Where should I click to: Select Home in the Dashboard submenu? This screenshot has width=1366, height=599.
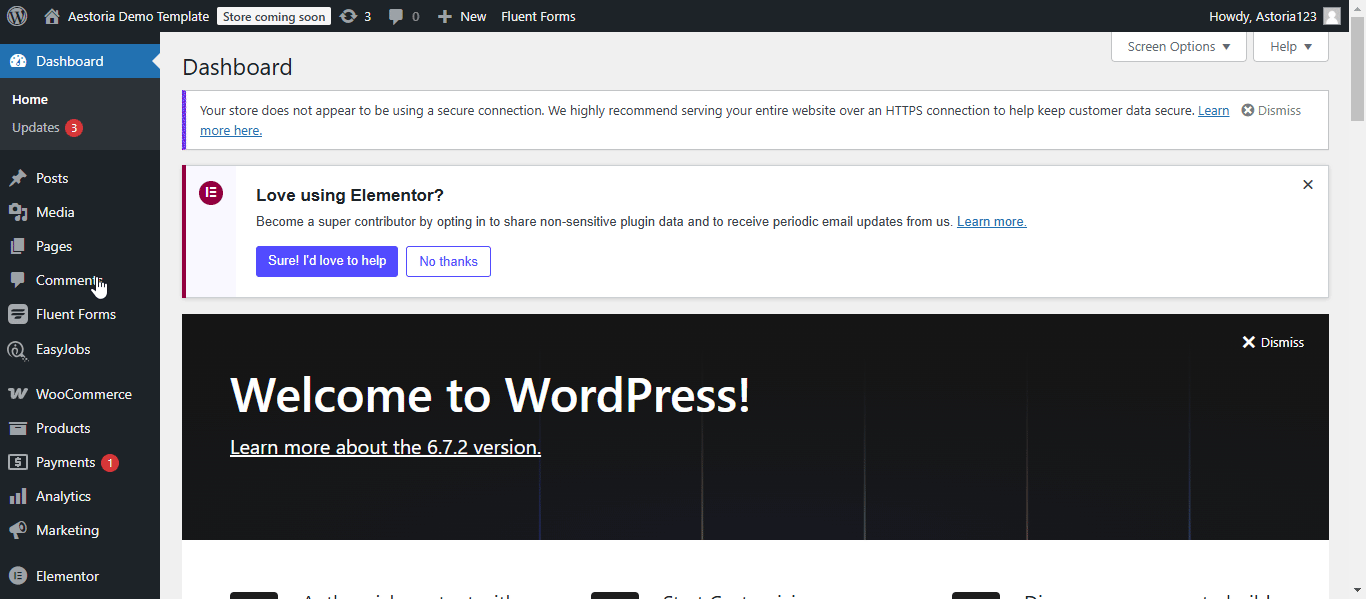tap(30, 100)
